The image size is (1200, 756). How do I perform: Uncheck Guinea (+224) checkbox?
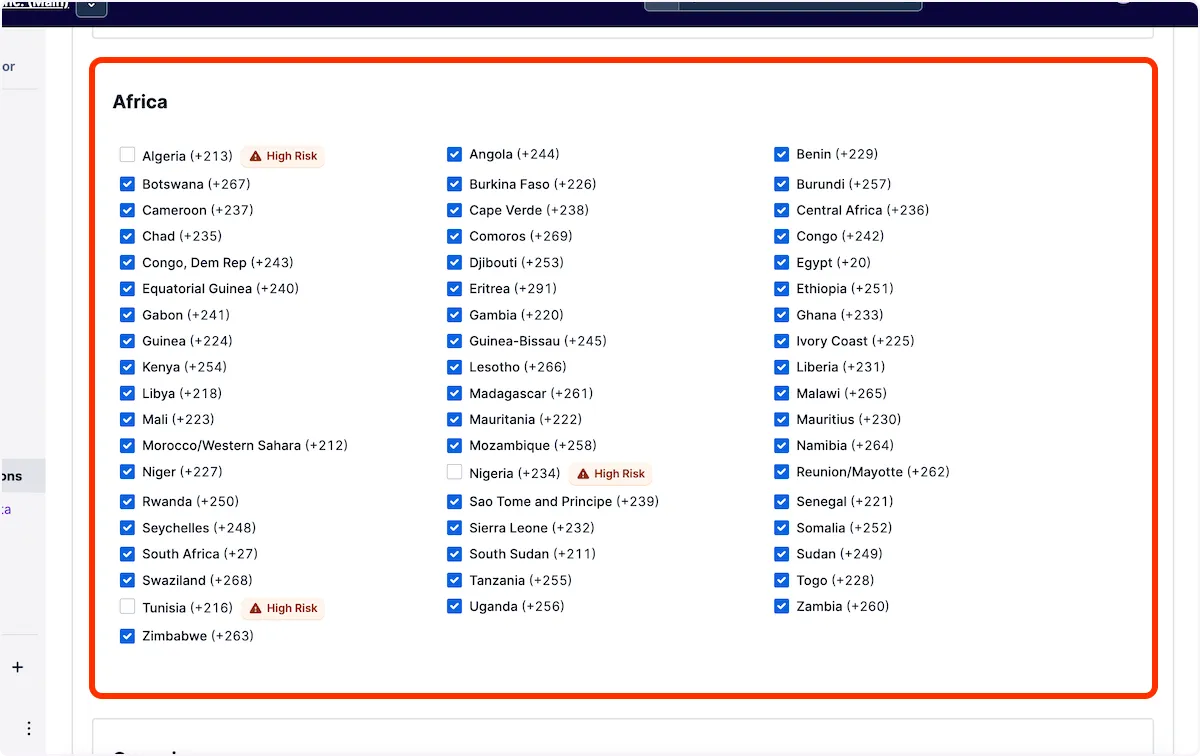tap(127, 340)
